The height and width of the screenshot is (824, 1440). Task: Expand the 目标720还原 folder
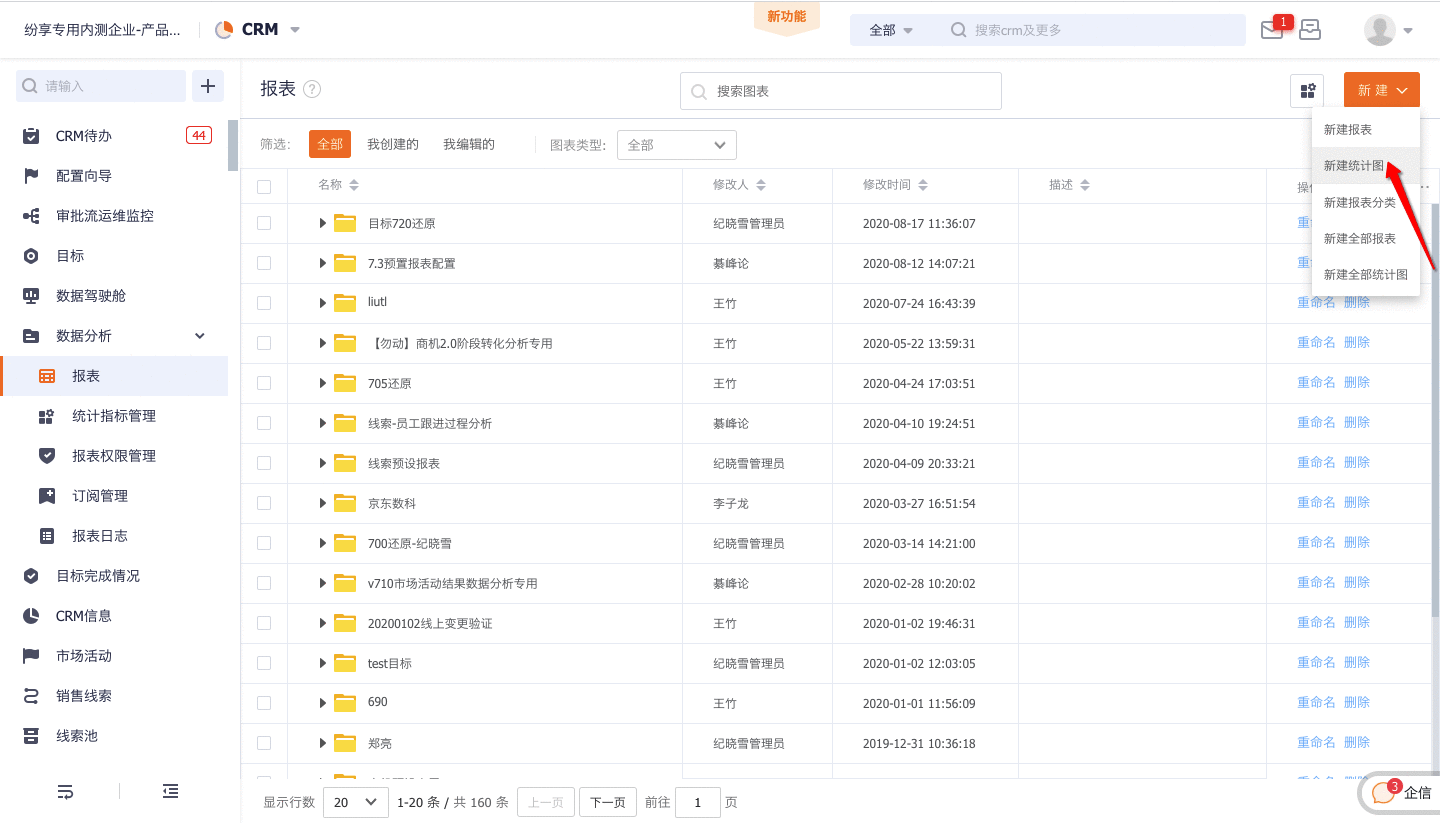pos(323,223)
